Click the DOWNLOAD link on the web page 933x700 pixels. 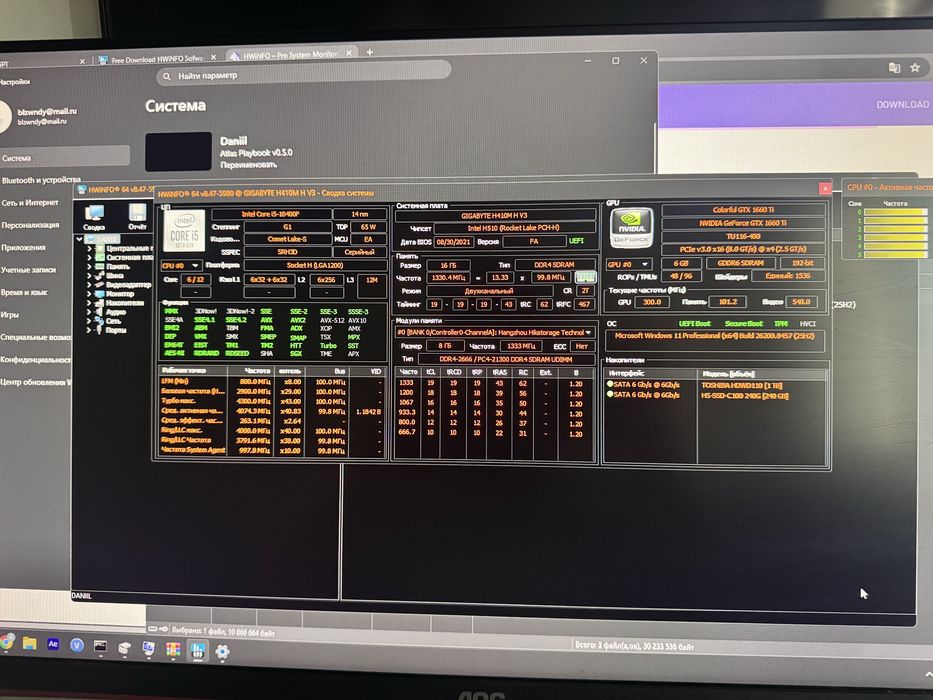coord(902,104)
